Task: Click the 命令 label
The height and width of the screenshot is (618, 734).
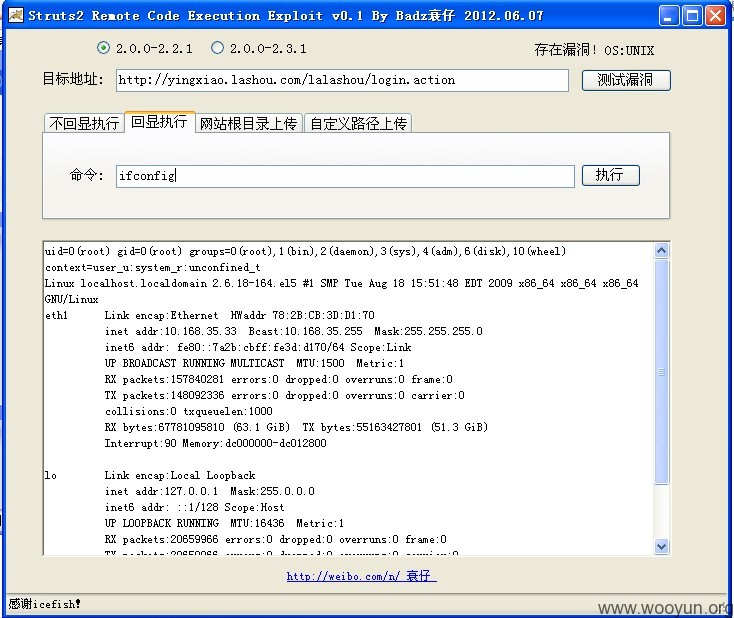Action: point(87,175)
